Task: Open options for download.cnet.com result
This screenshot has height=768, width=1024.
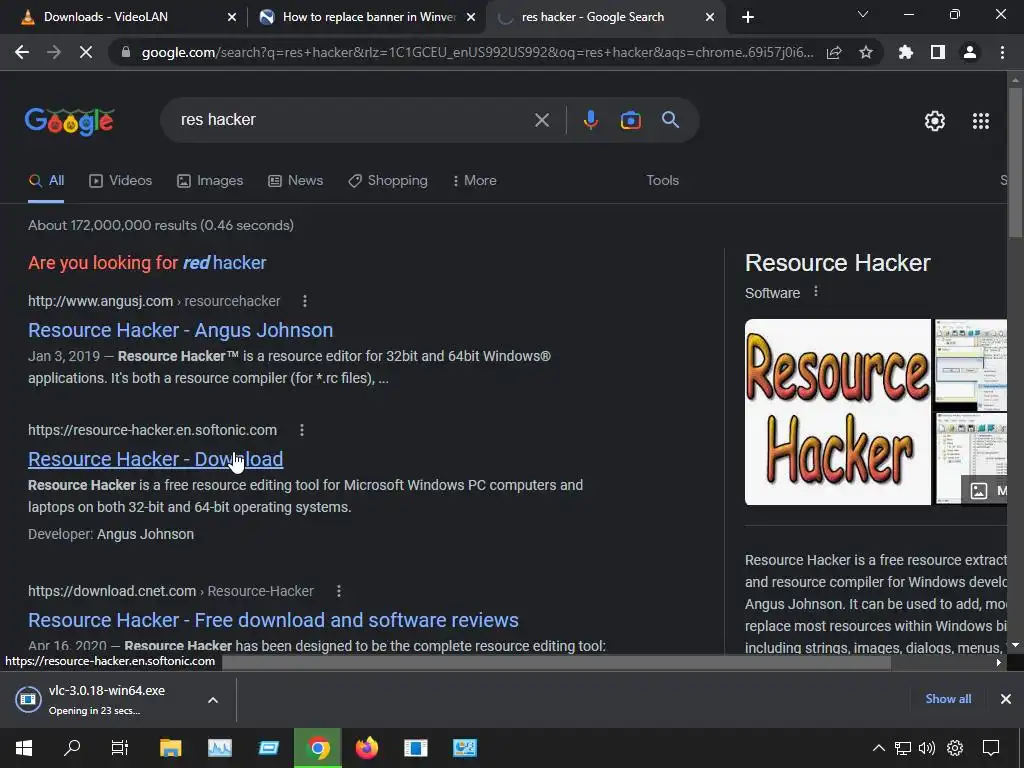Action: [x=338, y=591]
